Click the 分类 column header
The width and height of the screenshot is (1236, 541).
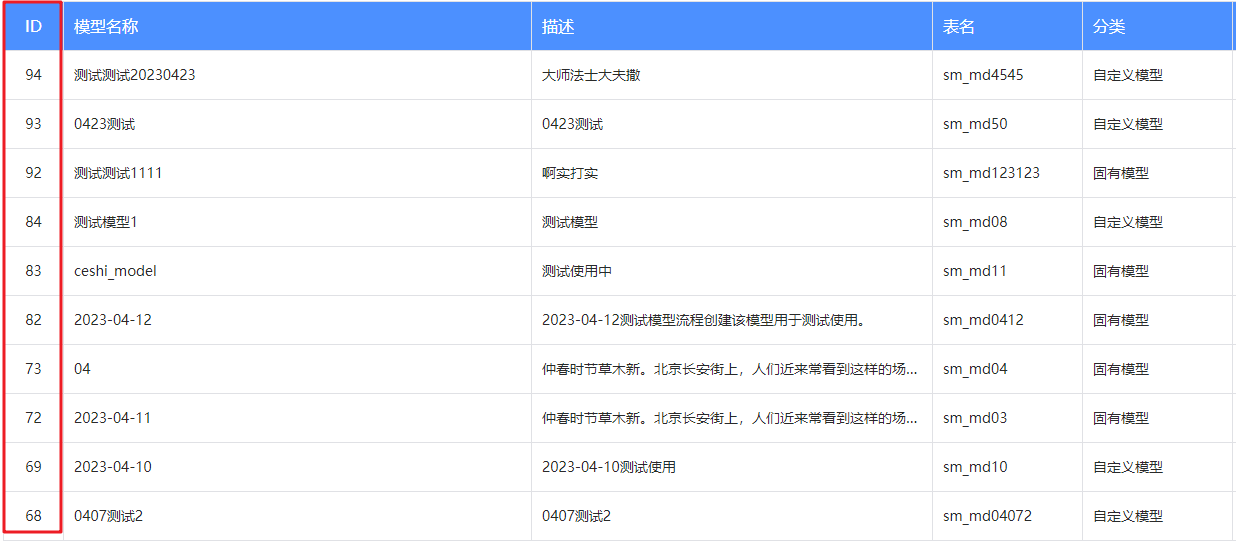tap(1109, 27)
